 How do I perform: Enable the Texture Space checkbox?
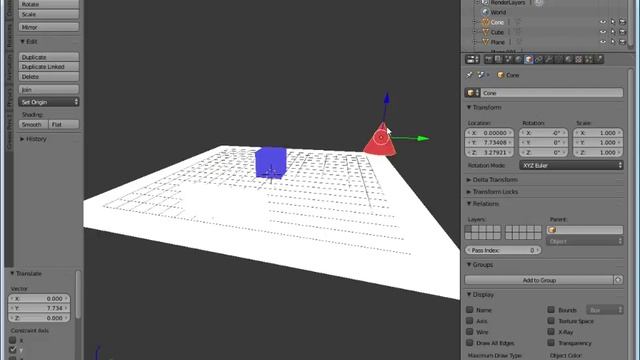[x=551, y=321]
